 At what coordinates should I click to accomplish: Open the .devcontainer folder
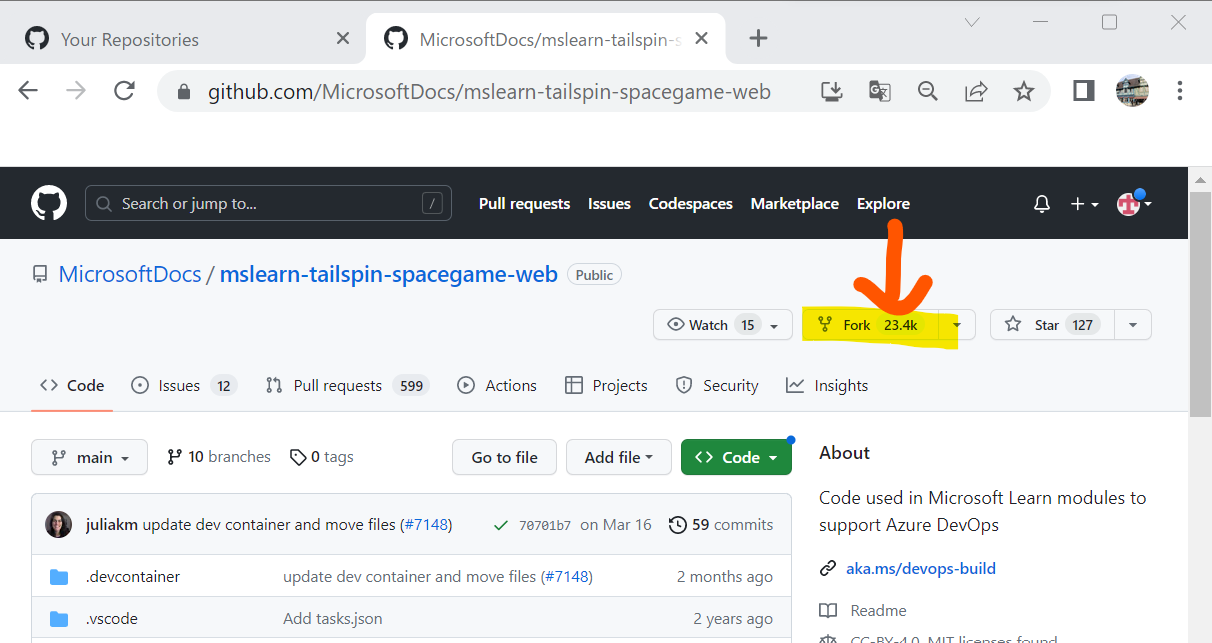click(133, 577)
